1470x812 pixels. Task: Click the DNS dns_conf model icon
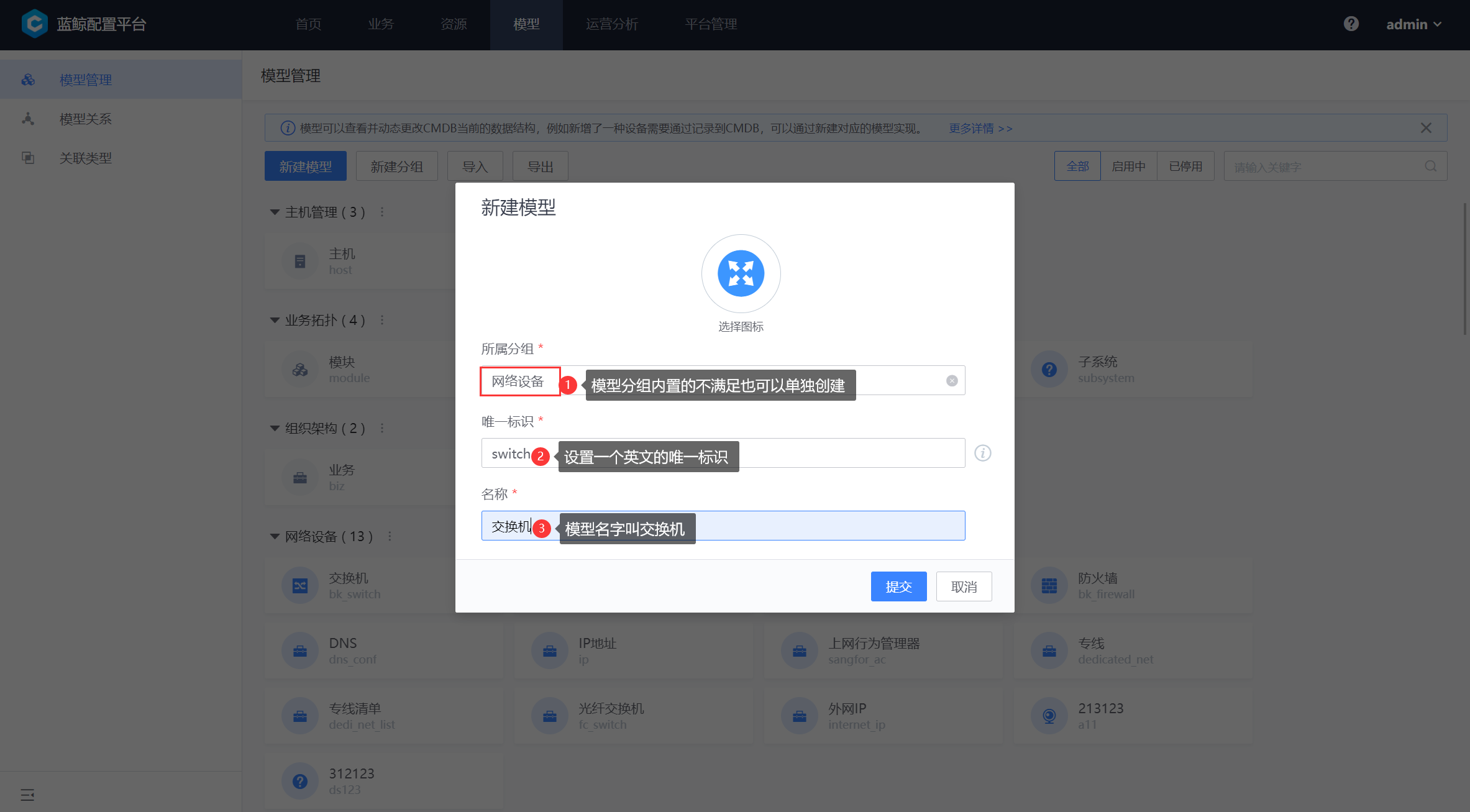[x=300, y=651]
